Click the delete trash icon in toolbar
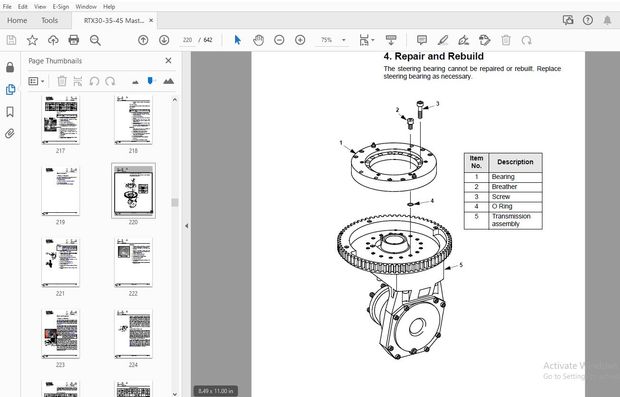The image size is (620, 397). click(x=506, y=40)
